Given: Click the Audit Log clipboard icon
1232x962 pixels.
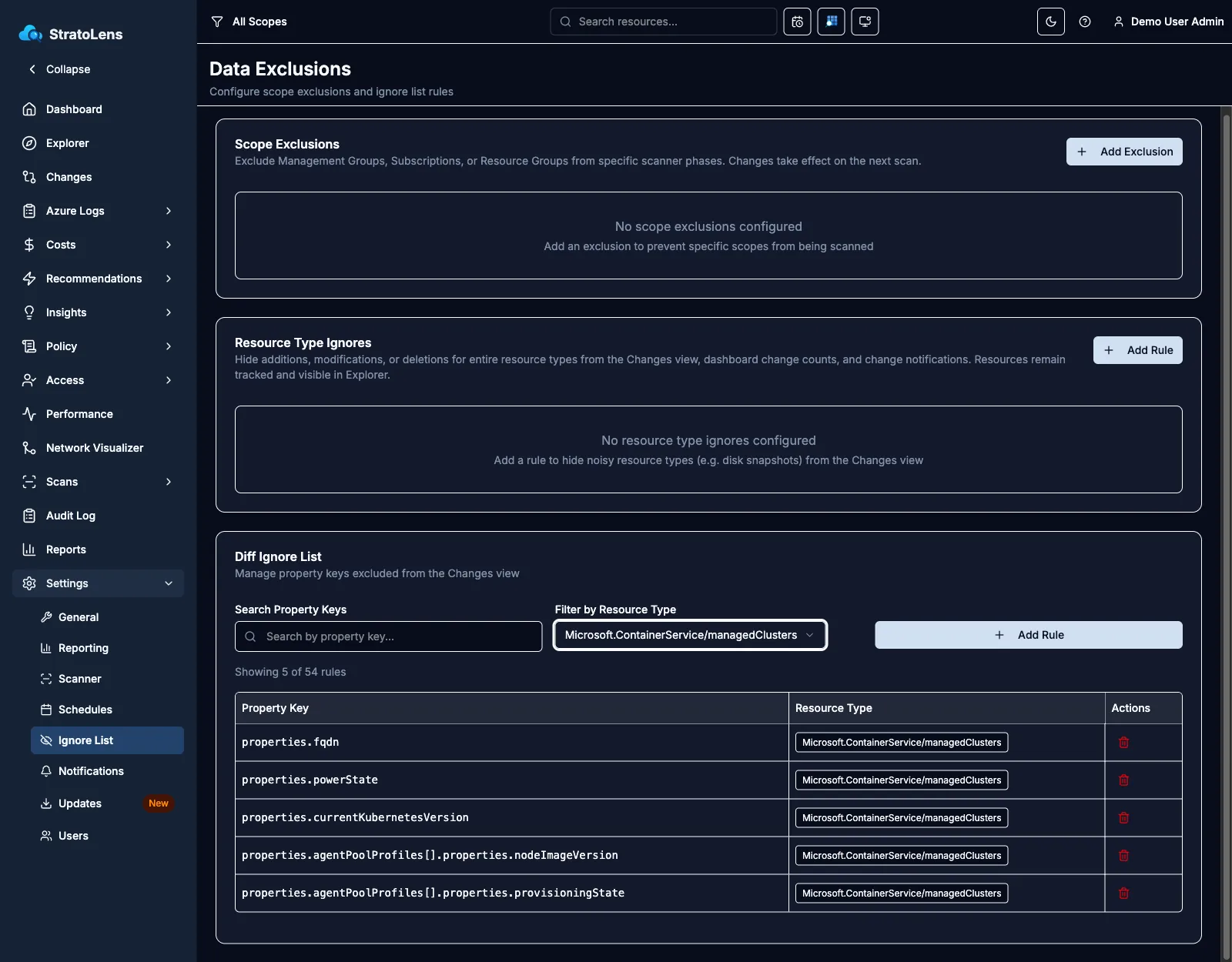Looking at the screenshot, I should 29,516.
